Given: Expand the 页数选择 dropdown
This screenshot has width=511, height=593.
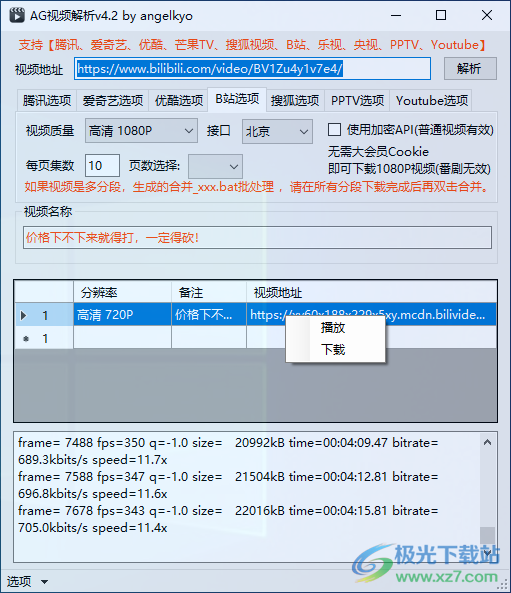Looking at the screenshot, I should pos(215,166).
